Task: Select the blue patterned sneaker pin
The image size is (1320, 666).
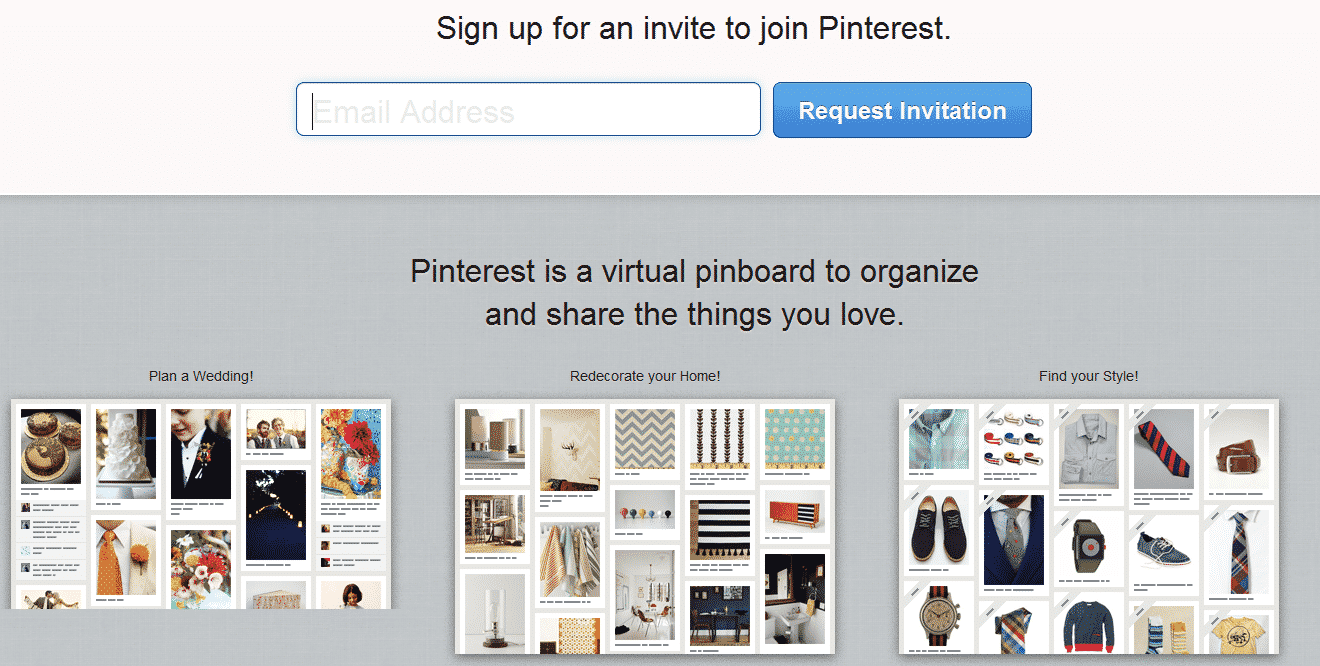Action: coord(1164,550)
